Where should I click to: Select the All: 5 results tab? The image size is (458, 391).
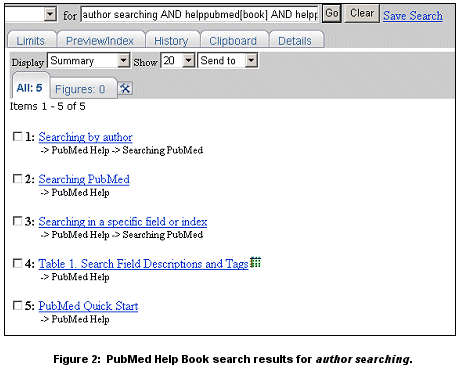click(30, 87)
